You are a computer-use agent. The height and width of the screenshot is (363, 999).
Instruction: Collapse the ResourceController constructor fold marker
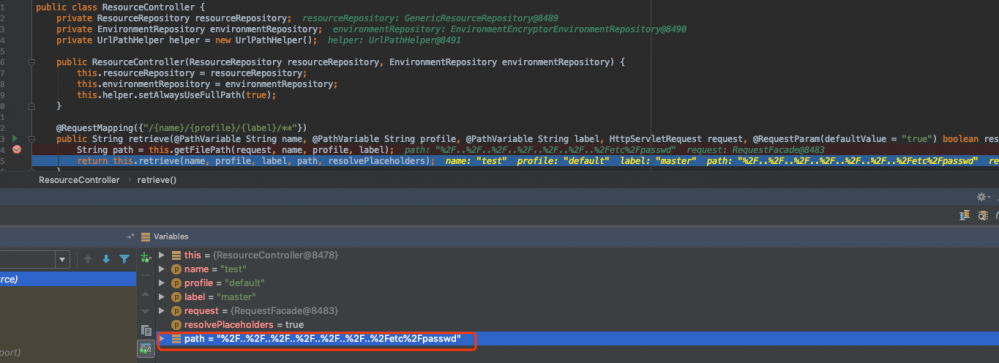[x=31, y=62]
